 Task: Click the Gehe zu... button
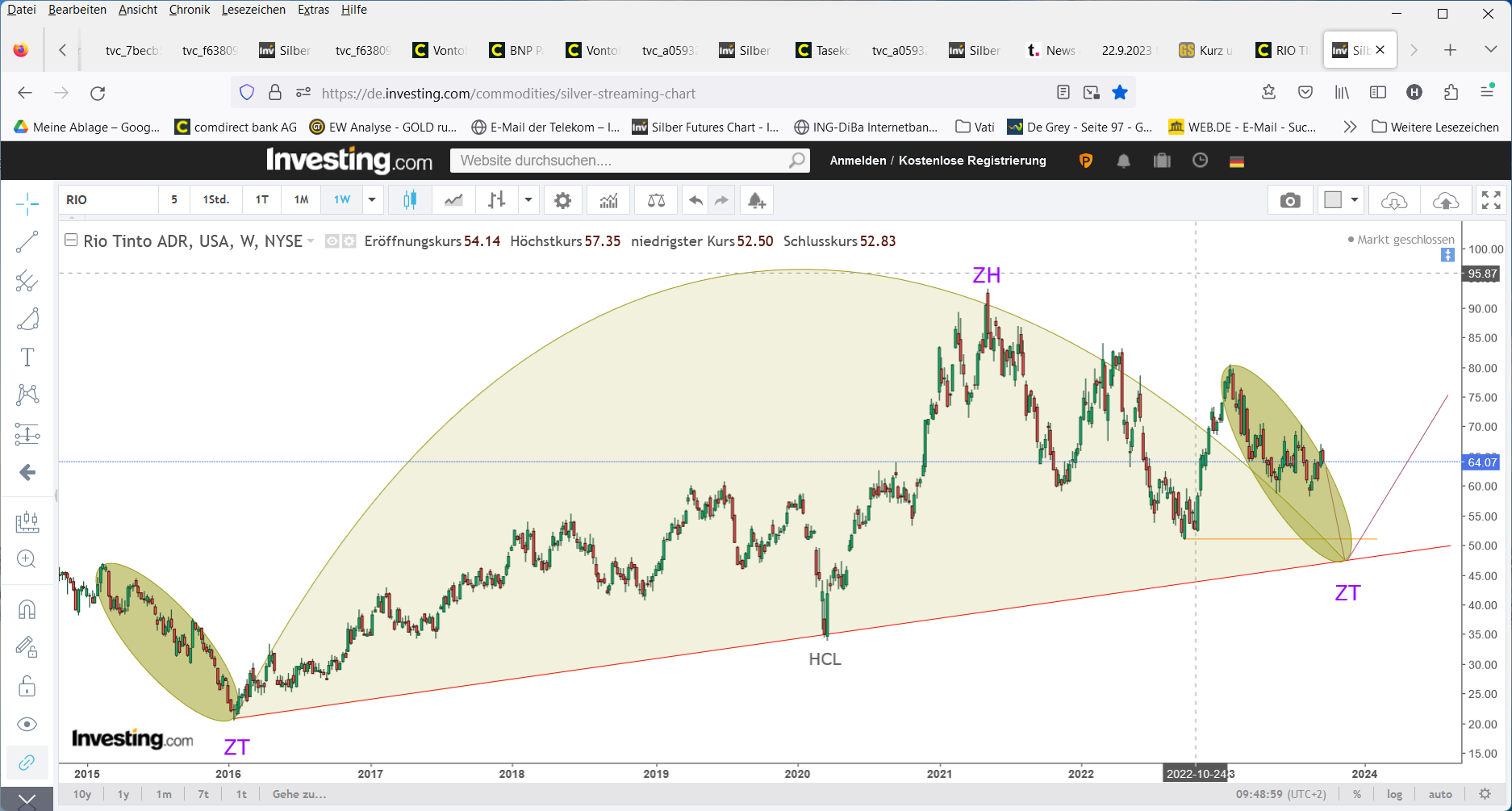click(299, 794)
